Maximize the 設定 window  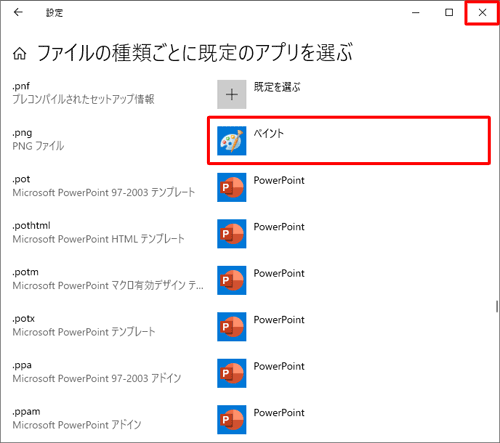pos(449,13)
